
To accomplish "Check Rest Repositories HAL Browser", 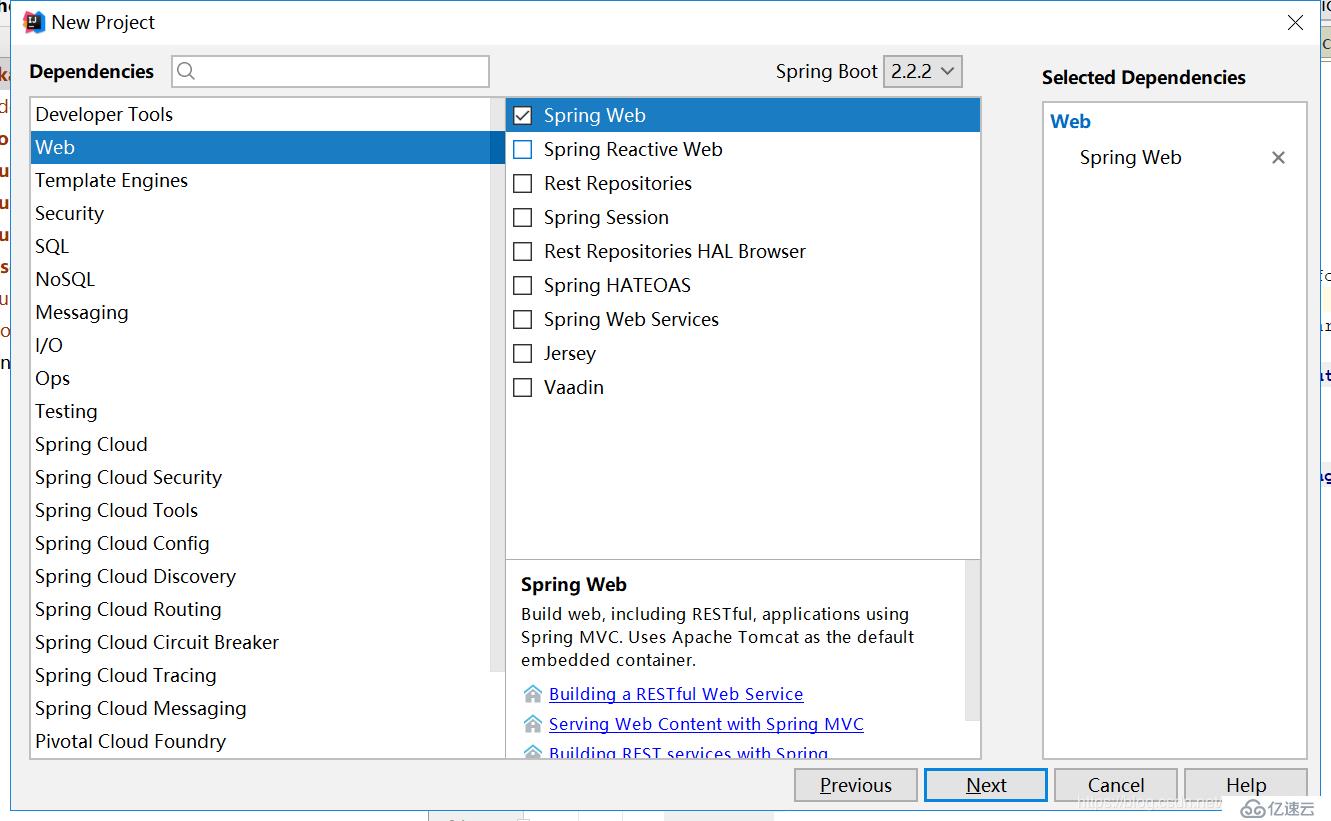I will tap(522, 252).
